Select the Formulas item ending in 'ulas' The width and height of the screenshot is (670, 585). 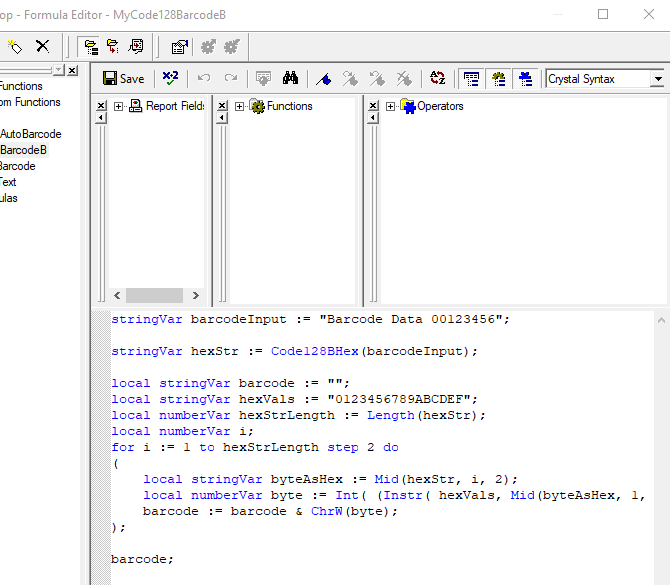coord(9,198)
